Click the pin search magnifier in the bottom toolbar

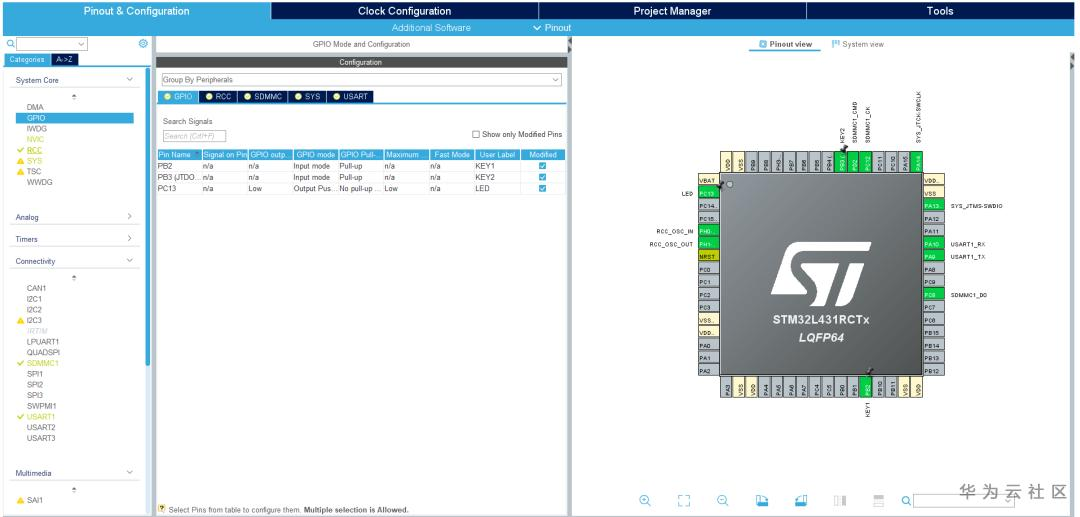click(906, 500)
